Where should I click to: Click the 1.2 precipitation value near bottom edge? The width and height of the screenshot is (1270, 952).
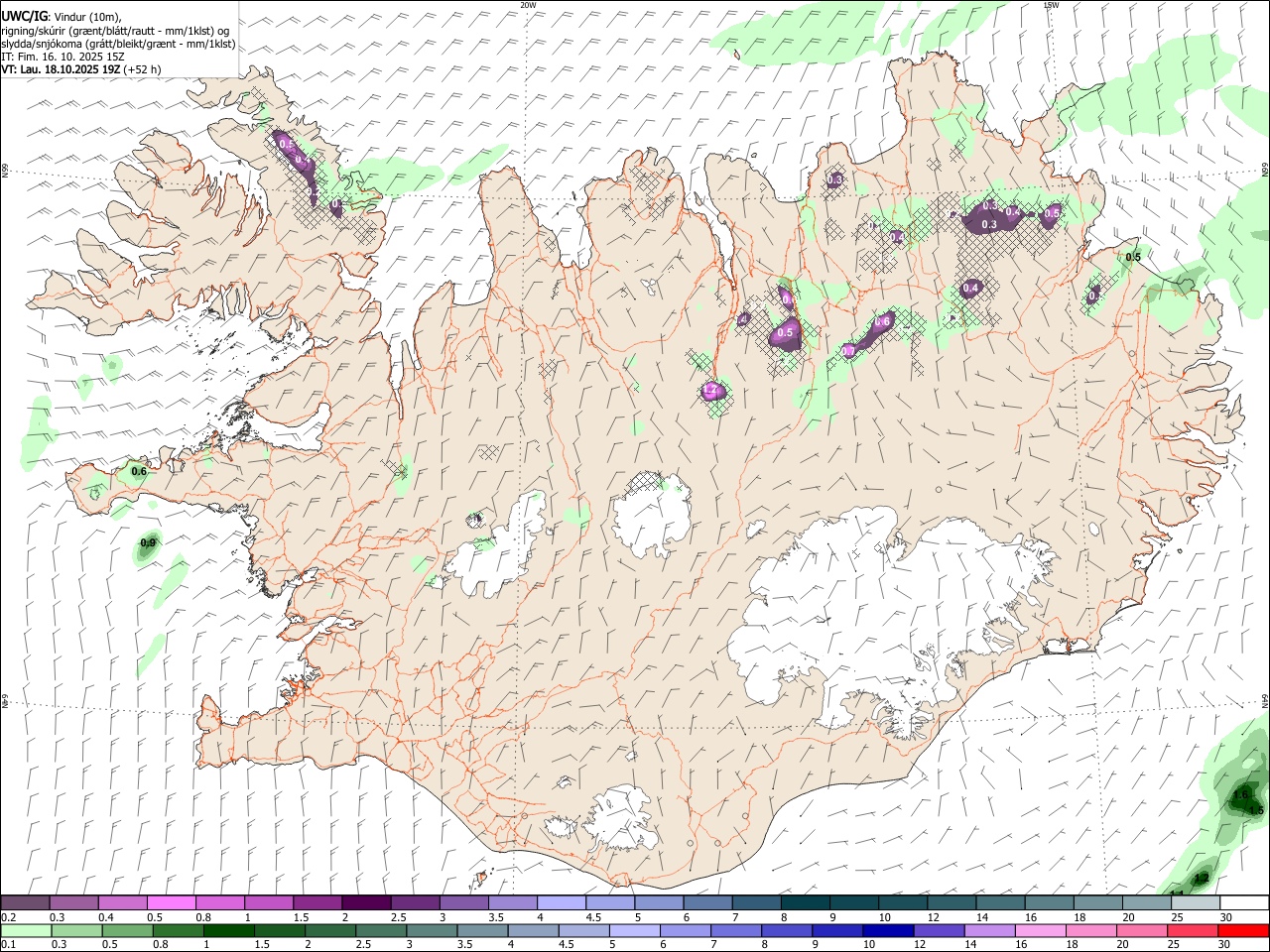click(1201, 879)
